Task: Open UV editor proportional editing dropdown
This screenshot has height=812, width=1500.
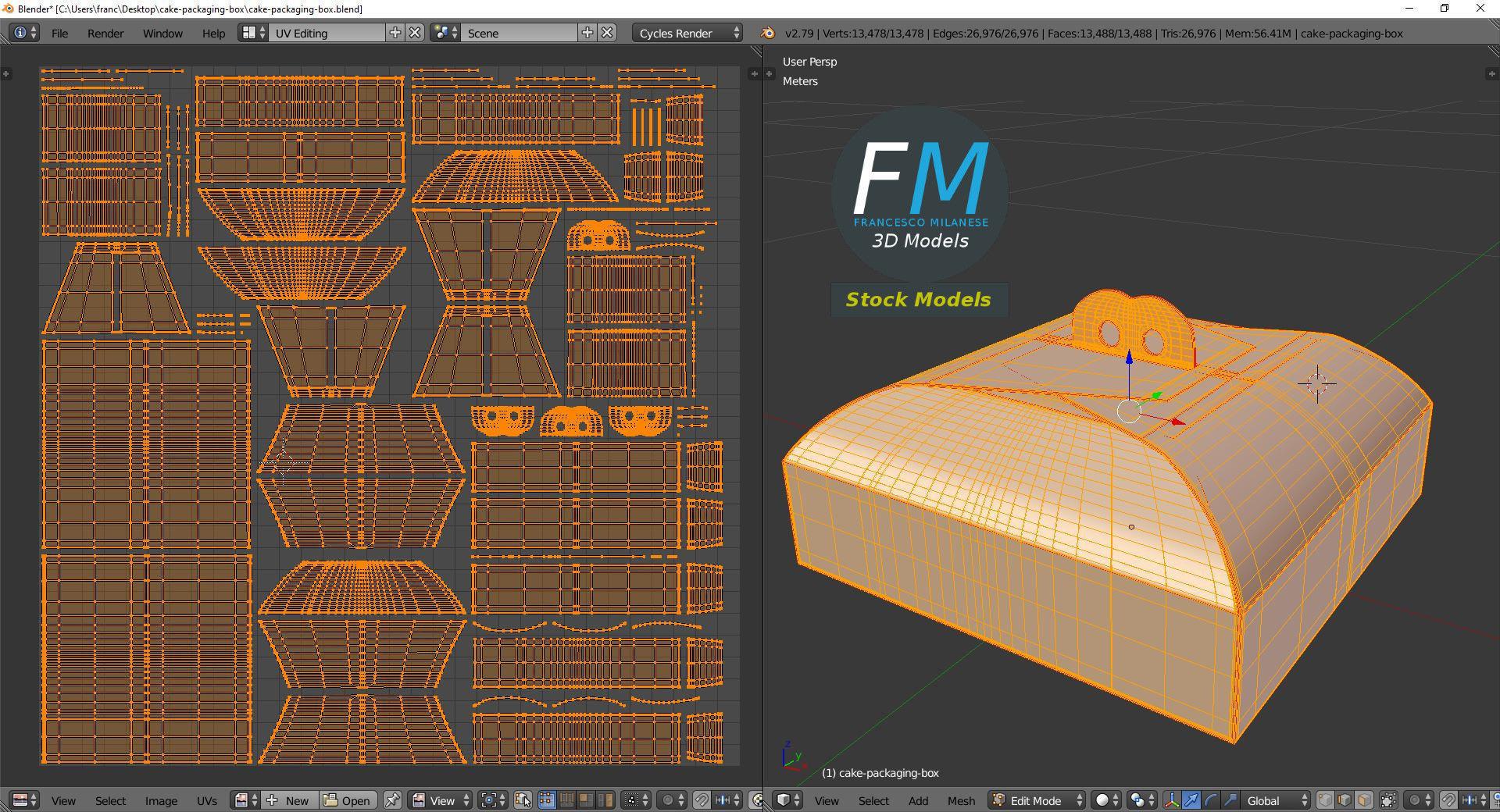Action: click(x=672, y=800)
